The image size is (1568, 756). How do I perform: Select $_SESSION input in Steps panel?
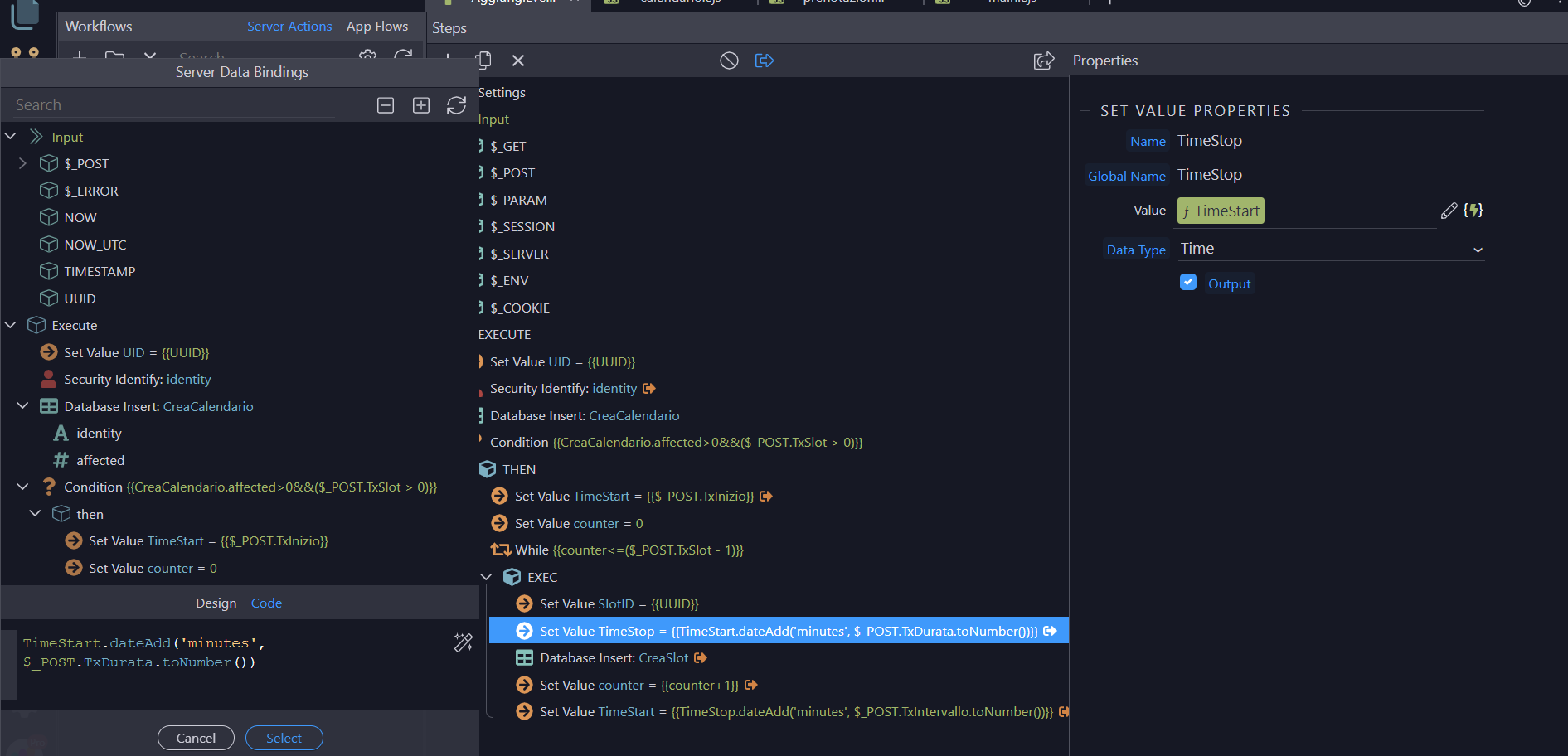coord(522,227)
